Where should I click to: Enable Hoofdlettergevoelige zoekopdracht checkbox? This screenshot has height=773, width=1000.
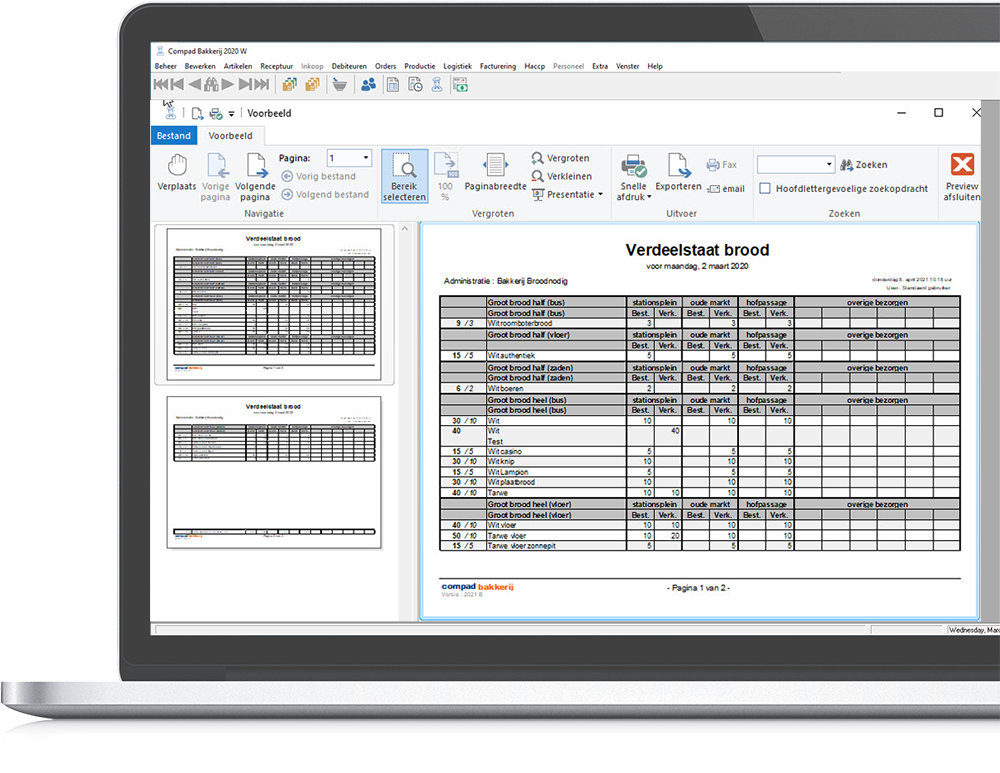click(x=765, y=188)
